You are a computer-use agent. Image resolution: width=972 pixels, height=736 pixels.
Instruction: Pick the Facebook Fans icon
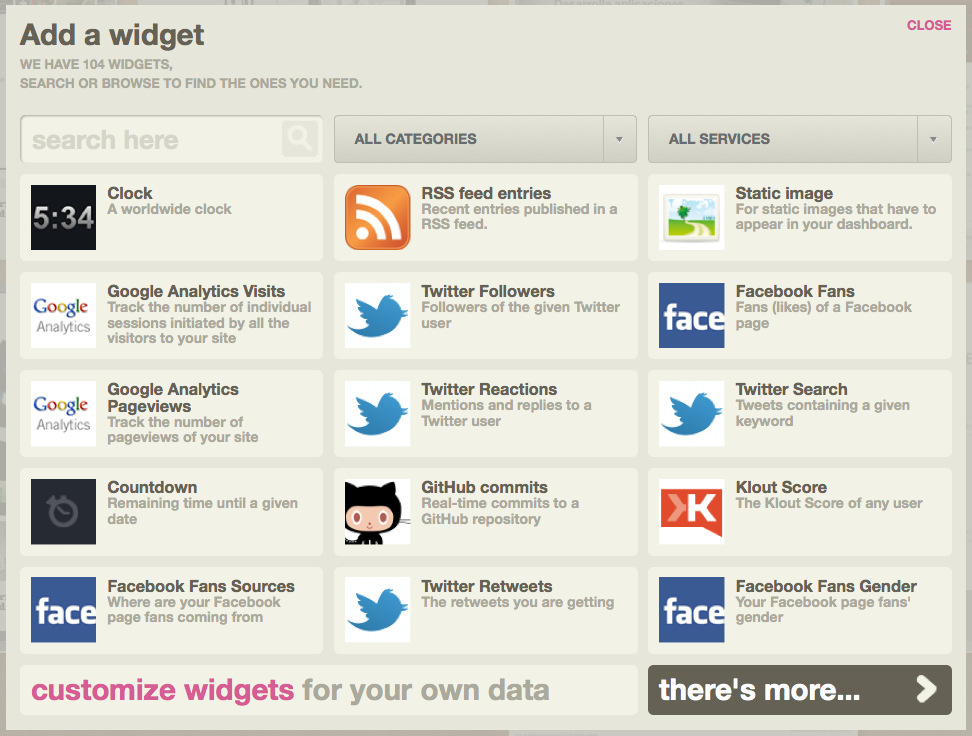[691, 315]
